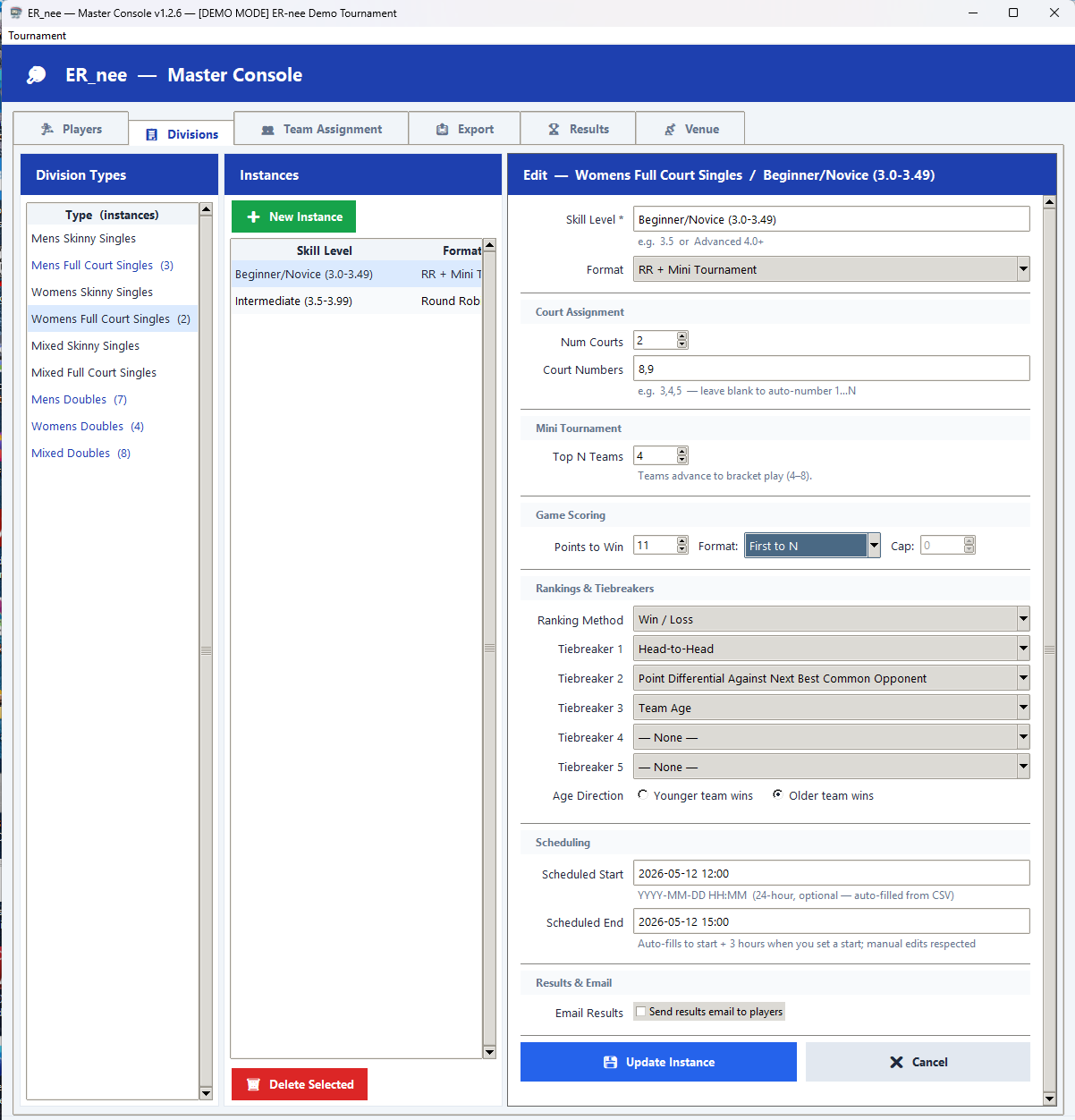Open the Format RR + Mini Tournament dropdown

[832, 269]
